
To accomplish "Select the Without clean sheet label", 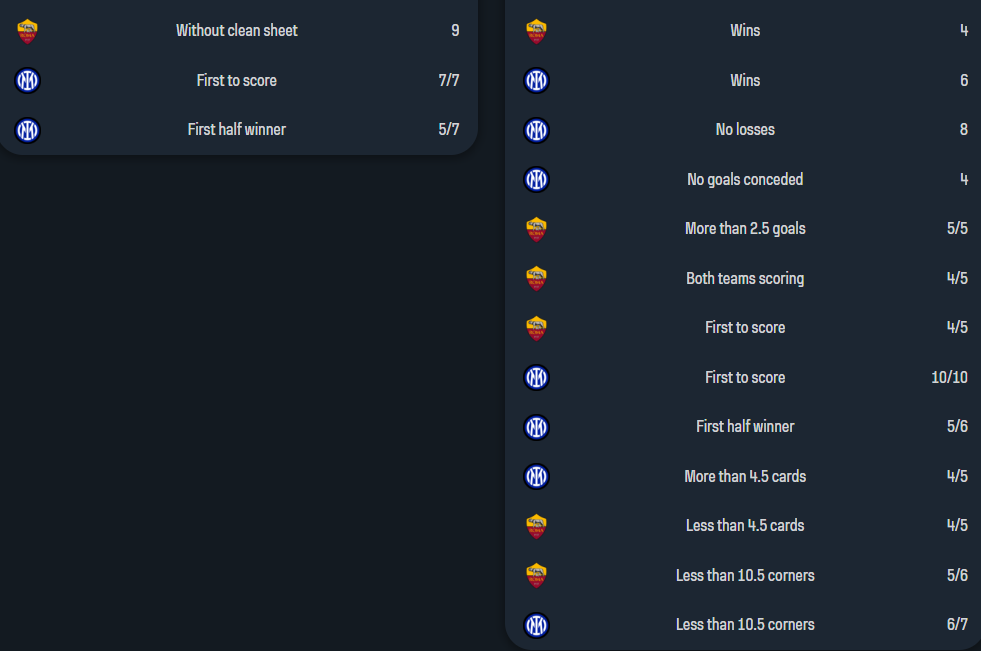I will 237,31.
